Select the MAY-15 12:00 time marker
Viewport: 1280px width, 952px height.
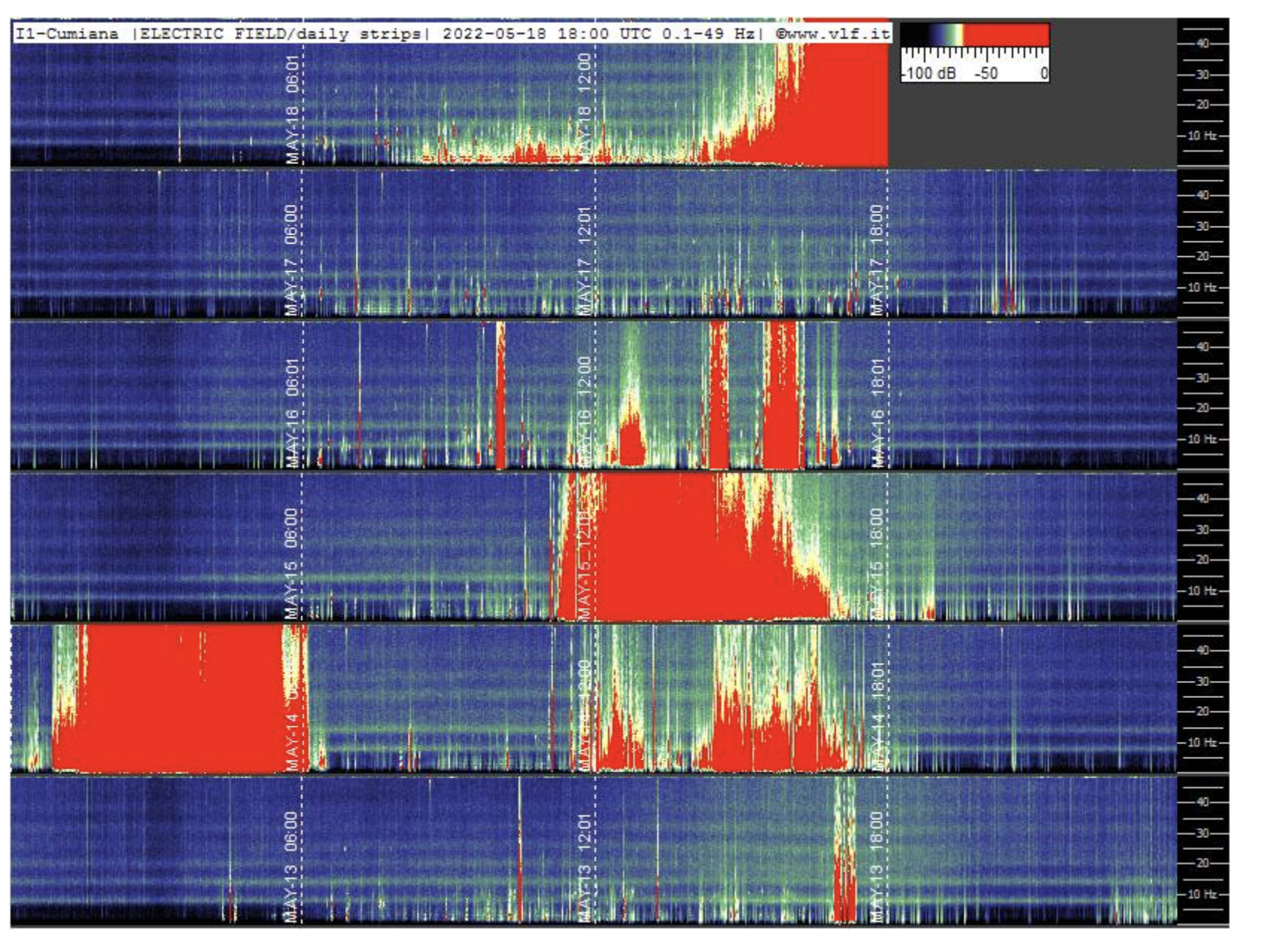point(584,564)
